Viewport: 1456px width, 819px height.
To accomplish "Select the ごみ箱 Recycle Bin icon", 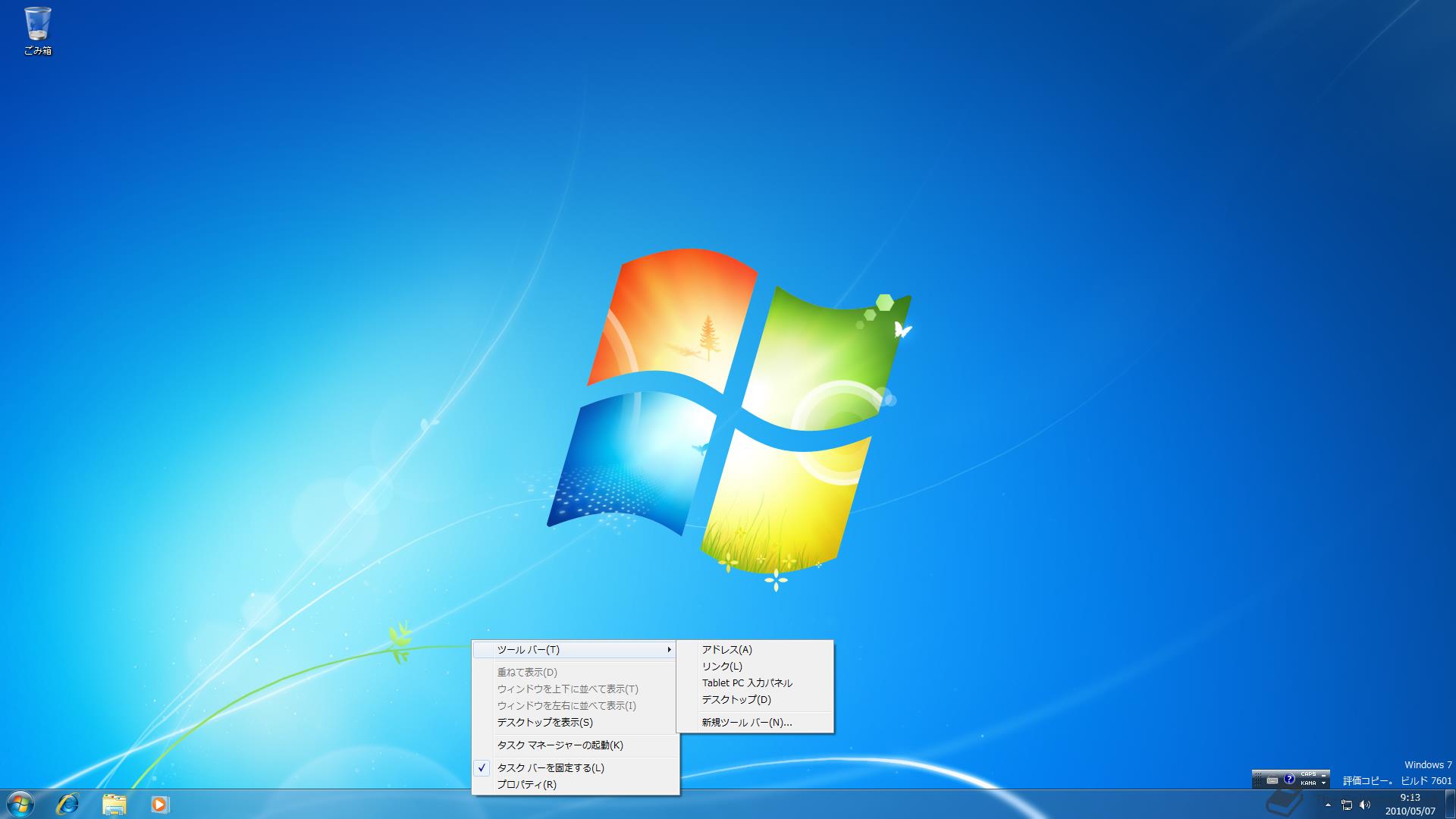I will pyautogui.click(x=38, y=32).
